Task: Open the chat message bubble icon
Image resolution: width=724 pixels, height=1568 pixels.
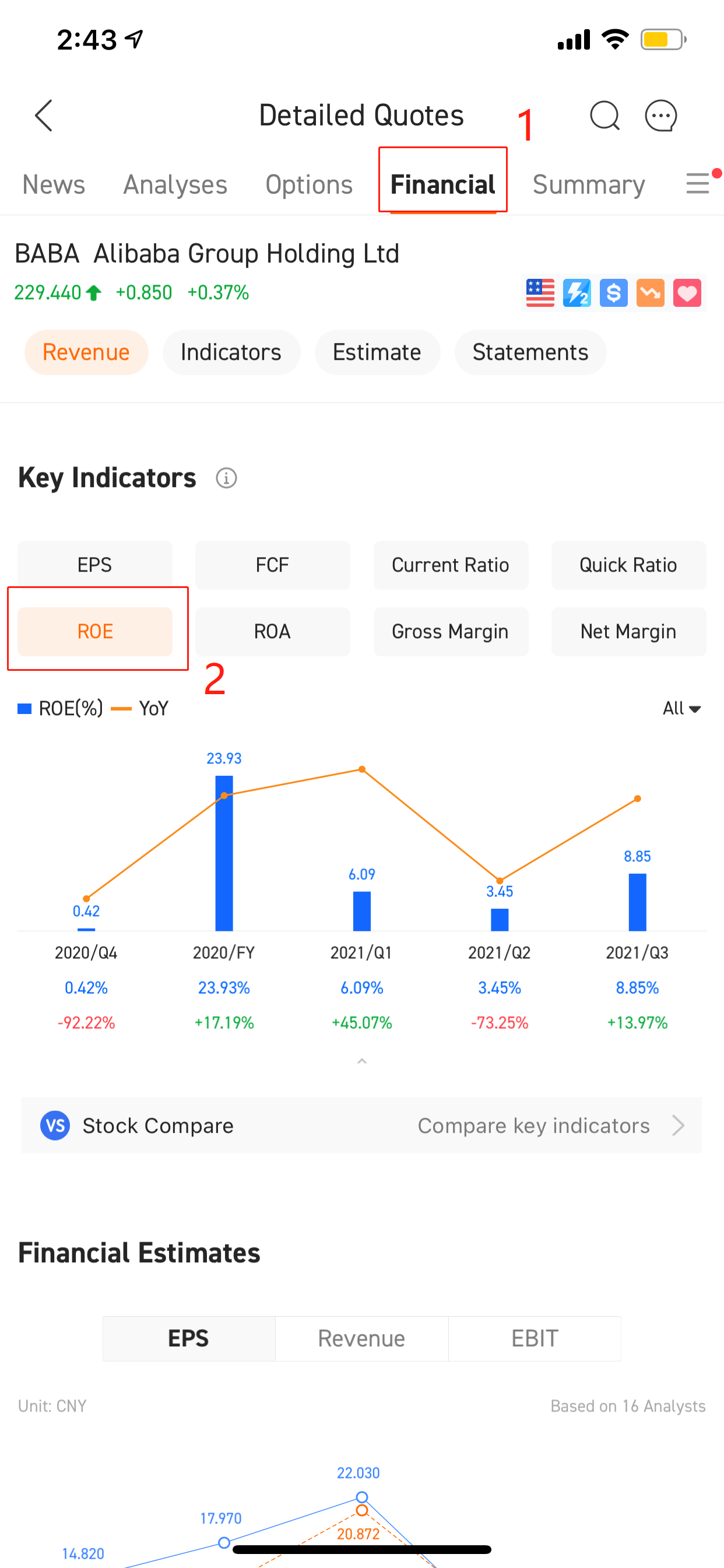Action: [660, 116]
